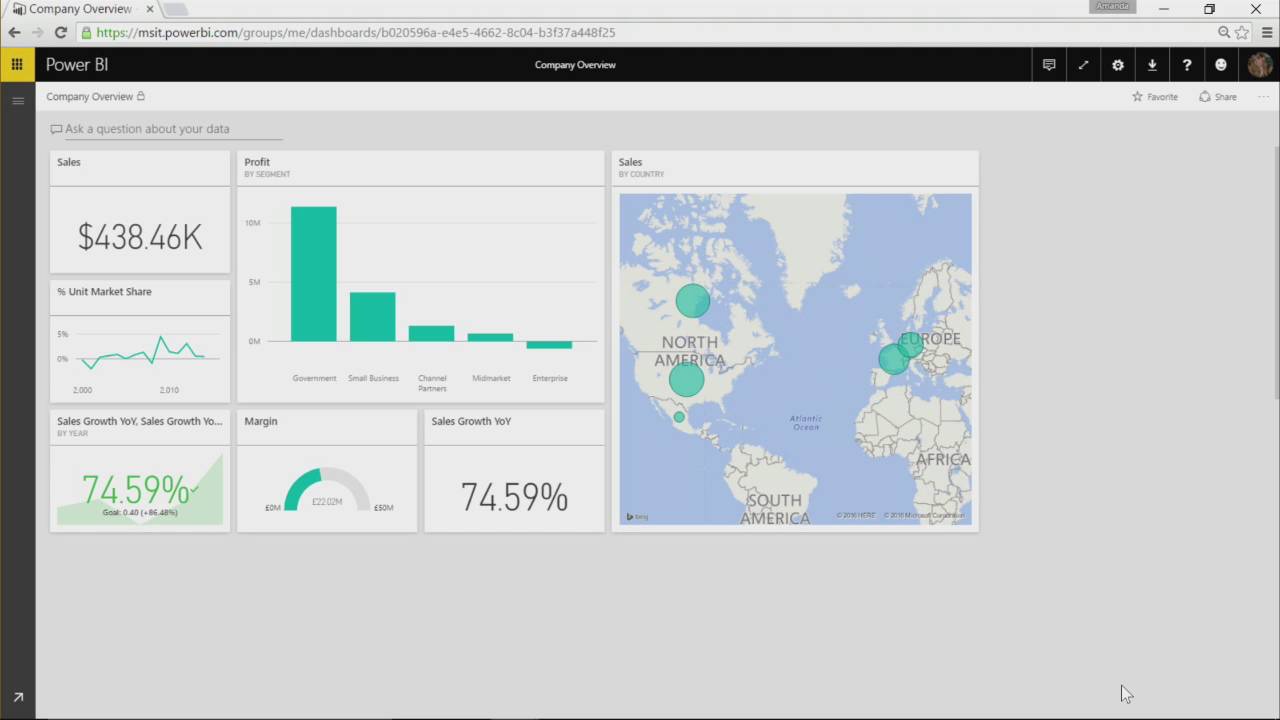Image resolution: width=1280 pixels, height=720 pixels.
Task: Open the Sales Growth YoY 74.59% card
Action: [514, 471]
